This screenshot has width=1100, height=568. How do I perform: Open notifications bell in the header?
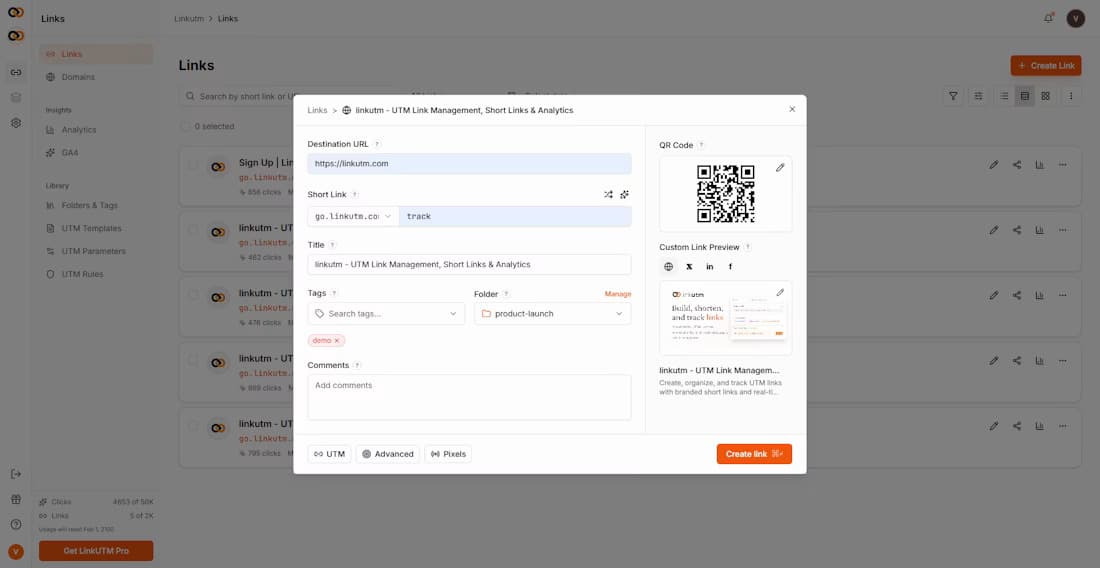pos(1049,18)
